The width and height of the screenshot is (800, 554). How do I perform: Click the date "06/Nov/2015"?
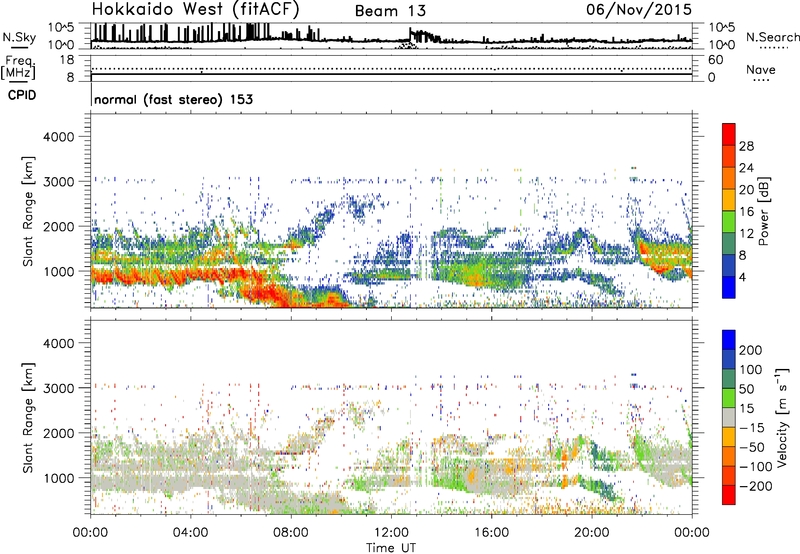click(x=639, y=9)
